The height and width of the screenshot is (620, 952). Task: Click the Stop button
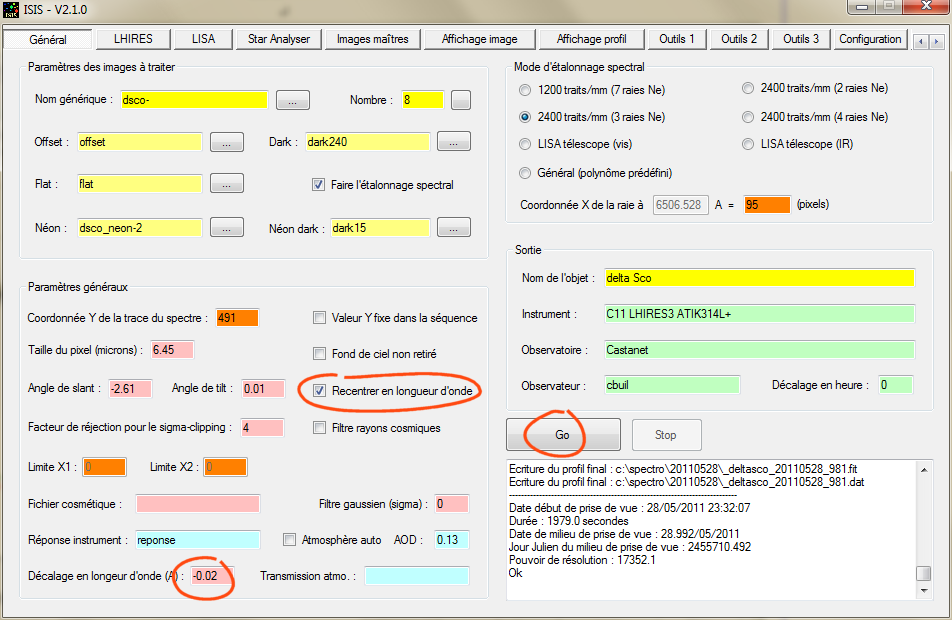point(665,435)
